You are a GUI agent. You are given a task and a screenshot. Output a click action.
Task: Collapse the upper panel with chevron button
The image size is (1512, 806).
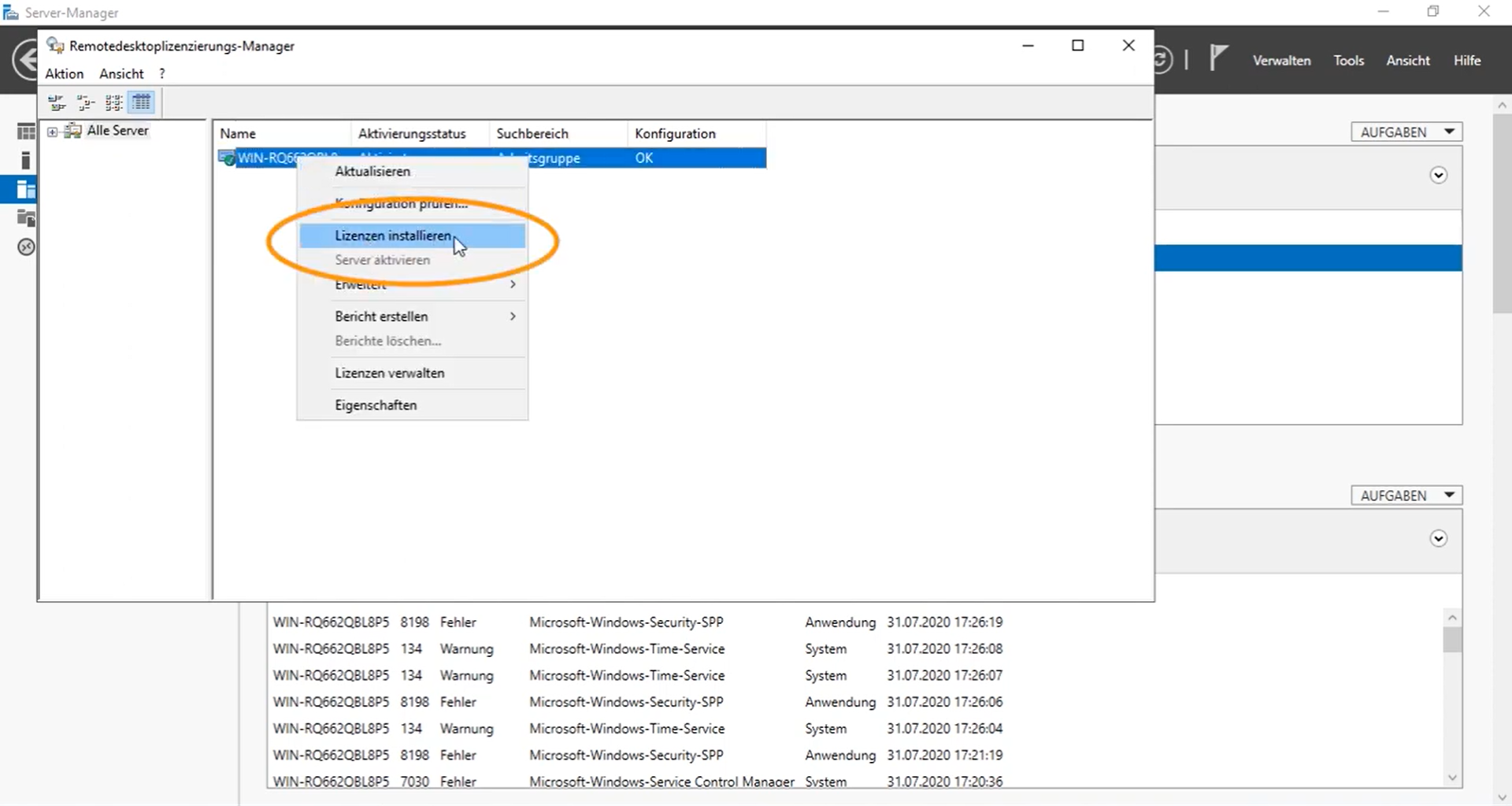click(x=1438, y=176)
